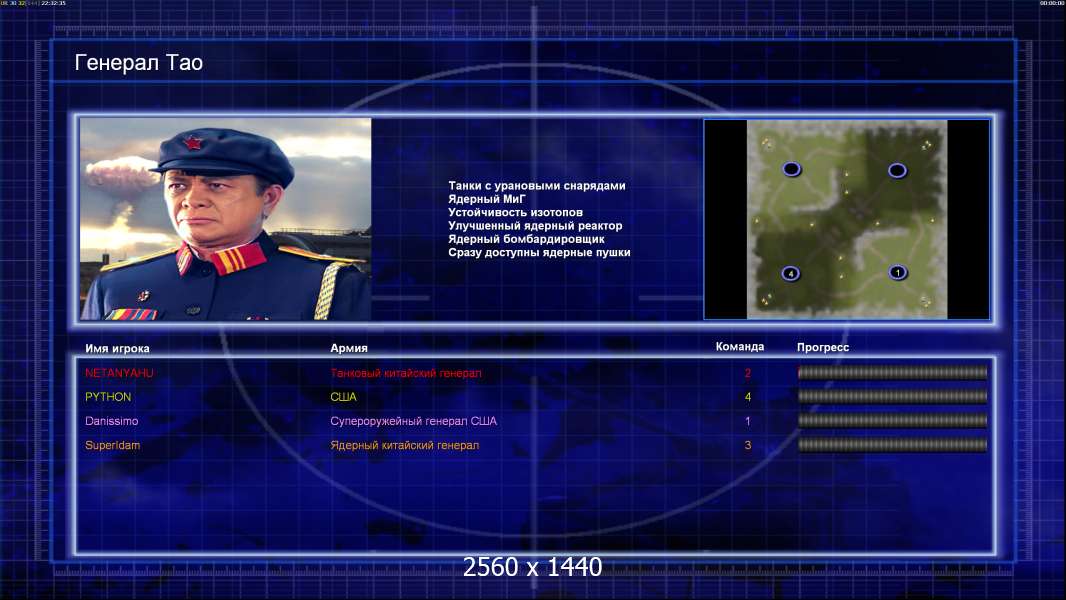Click the 'США' army entry for PYTHON
Viewport: 1066px width, 600px height.
[x=343, y=397]
